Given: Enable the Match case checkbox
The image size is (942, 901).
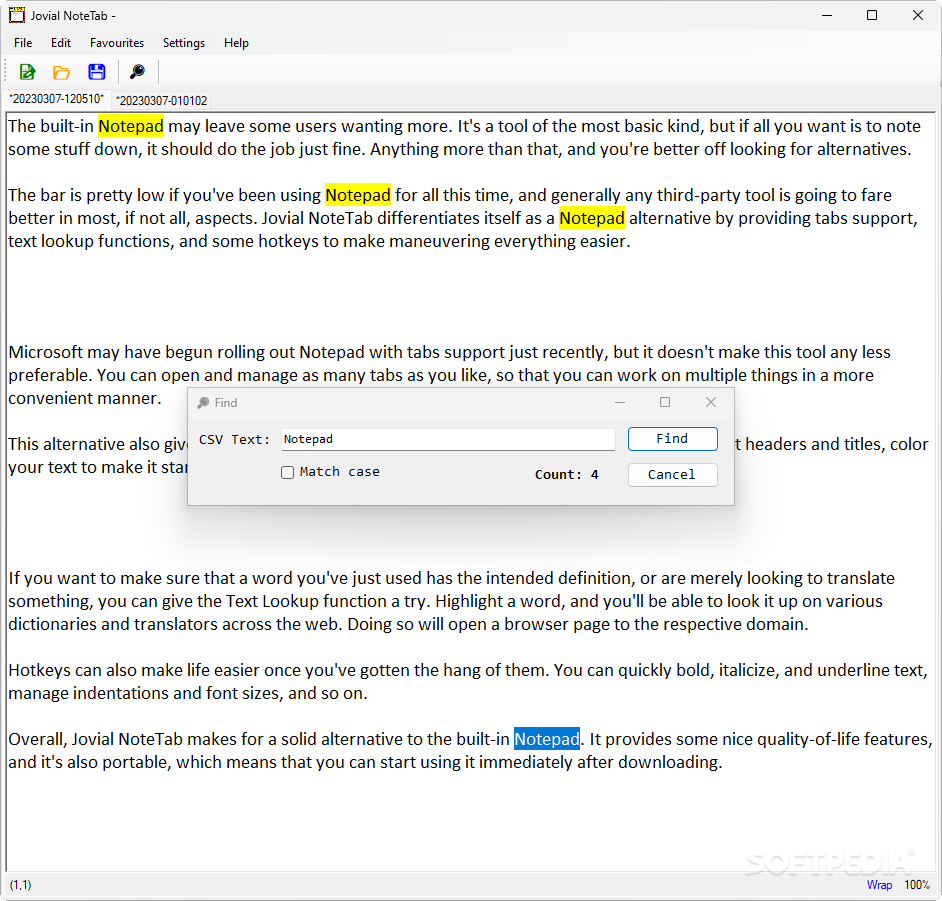Looking at the screenshot, I should coord(288,473).
